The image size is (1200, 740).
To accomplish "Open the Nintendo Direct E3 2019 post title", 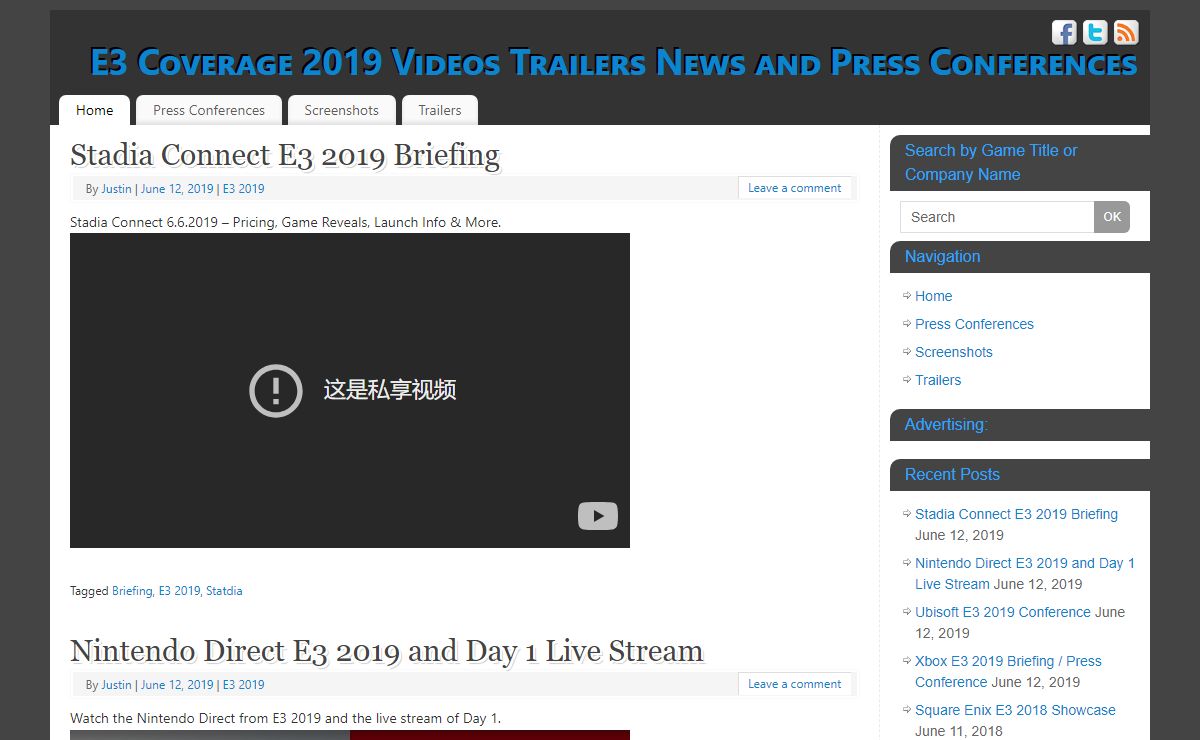I will 386,651.
